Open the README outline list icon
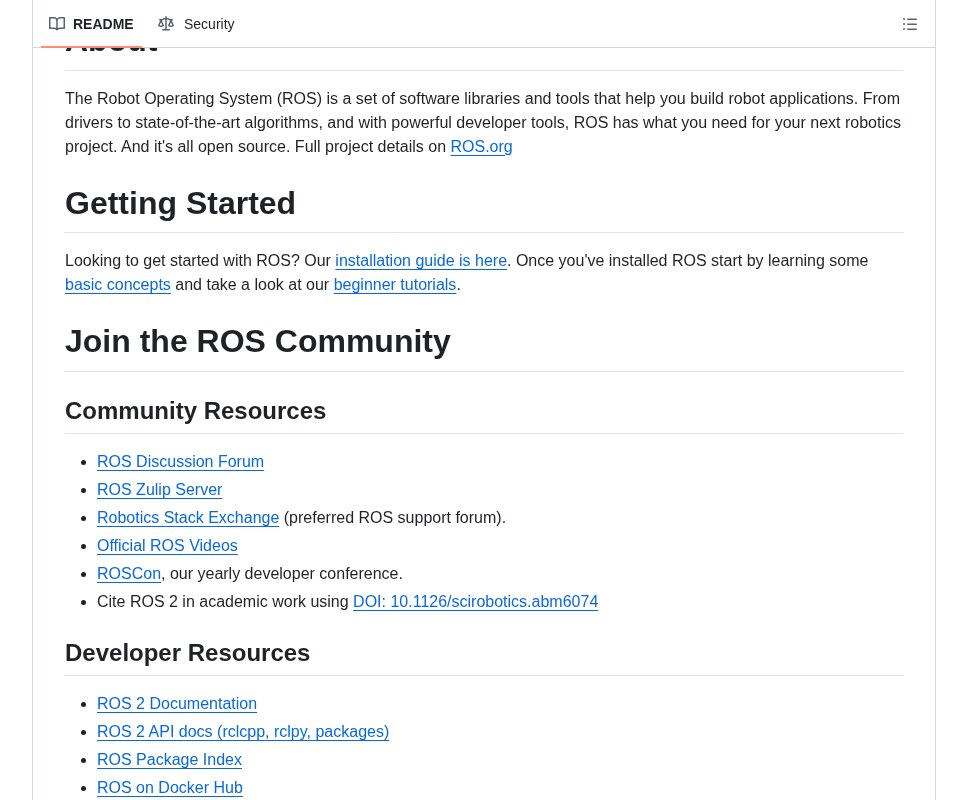The width and height of the screenshot is (960, 800). pos(909,24)
